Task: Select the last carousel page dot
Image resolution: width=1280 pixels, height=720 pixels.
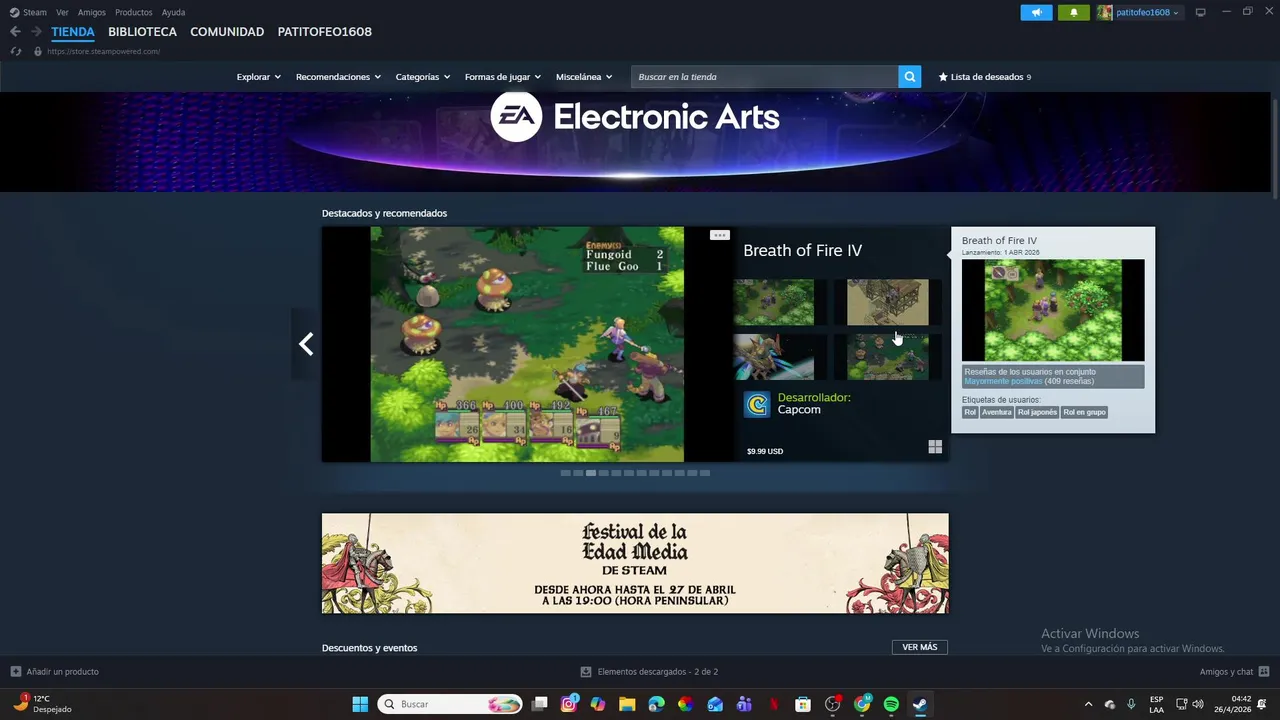Action: (x=705, y=473)
